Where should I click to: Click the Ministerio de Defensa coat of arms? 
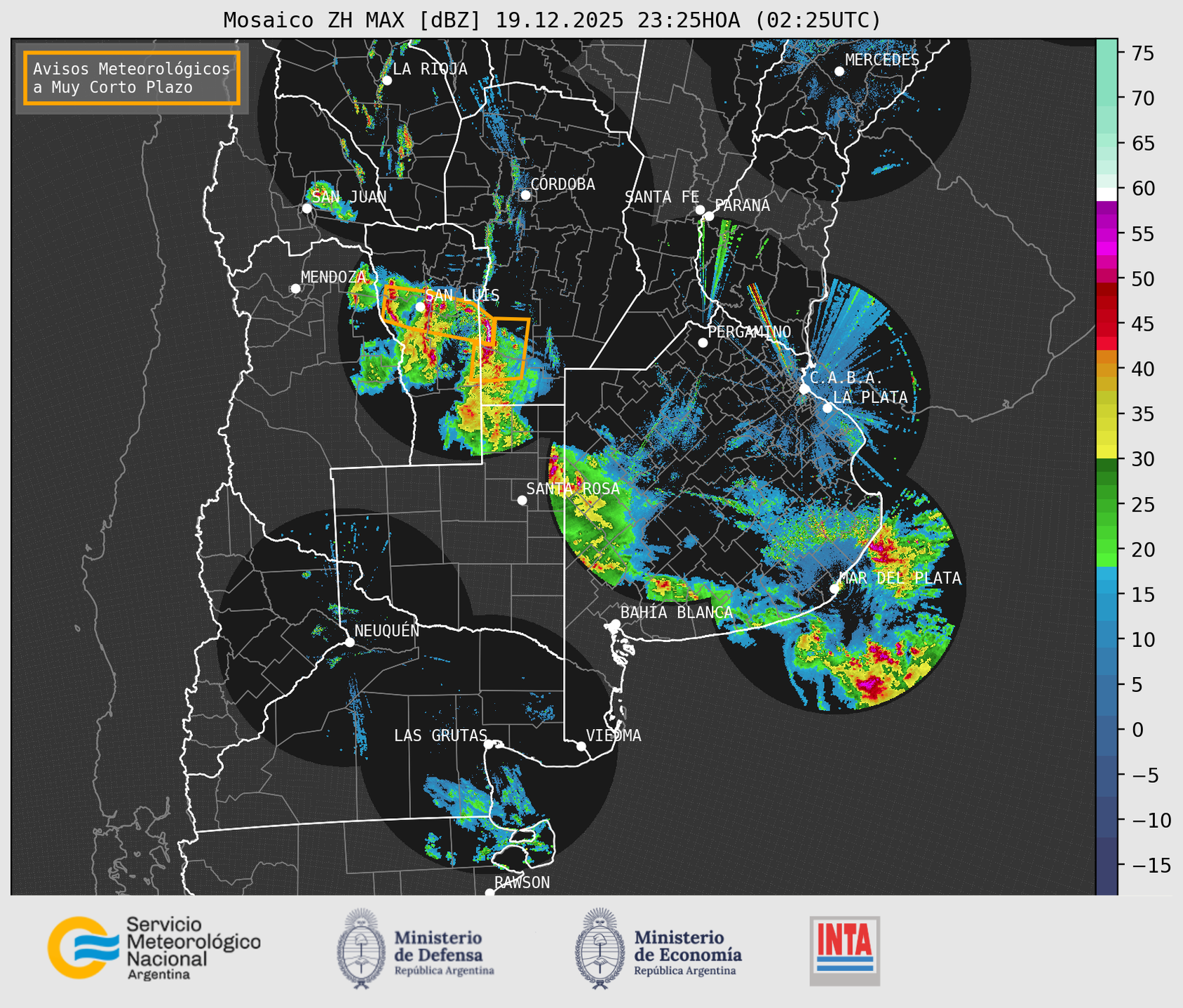[x=361, y=948]
